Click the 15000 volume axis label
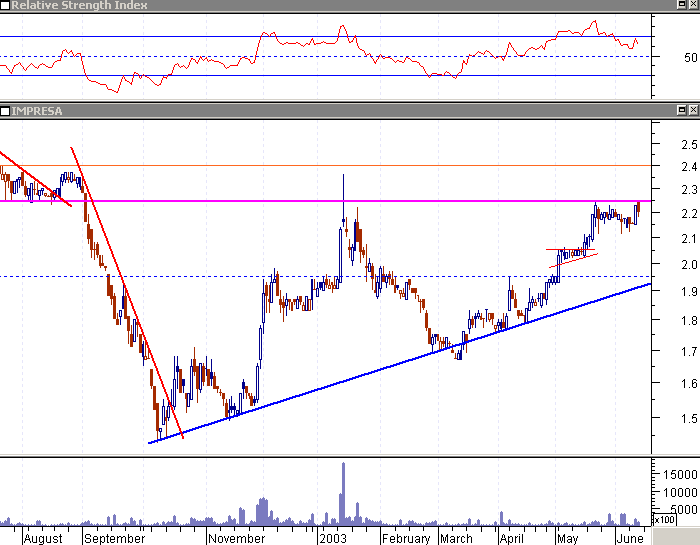Image resolution: width=700 pixels, height=545 pixels. coord(680,475)
